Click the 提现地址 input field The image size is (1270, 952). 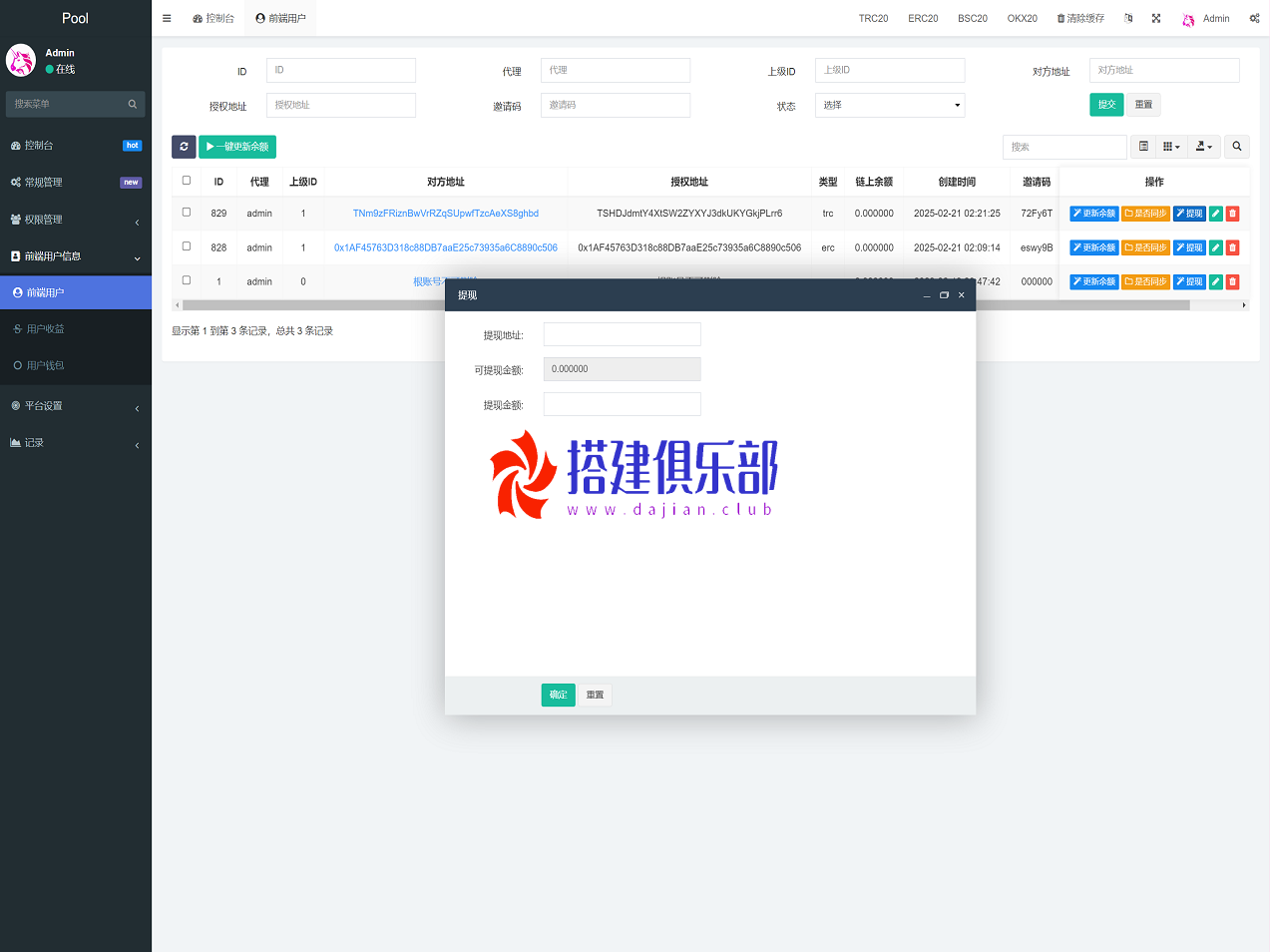(623, 334)
